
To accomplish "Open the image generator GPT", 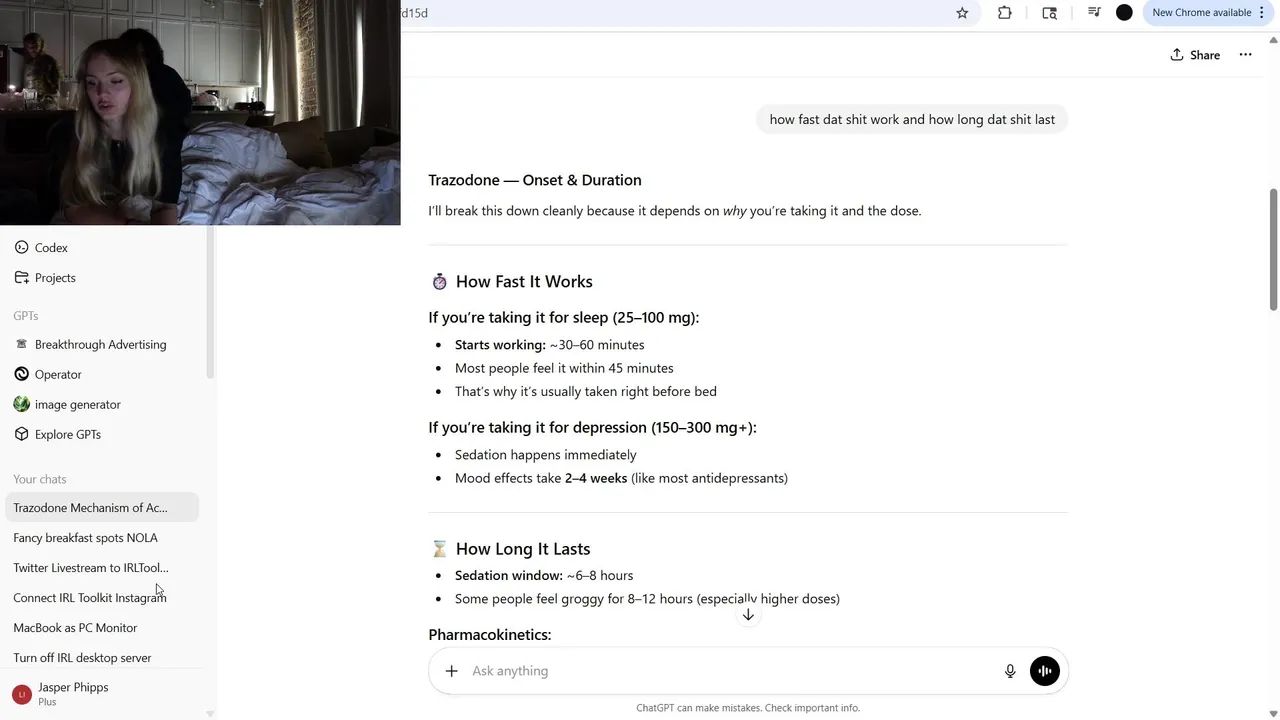I will point(77,404).
